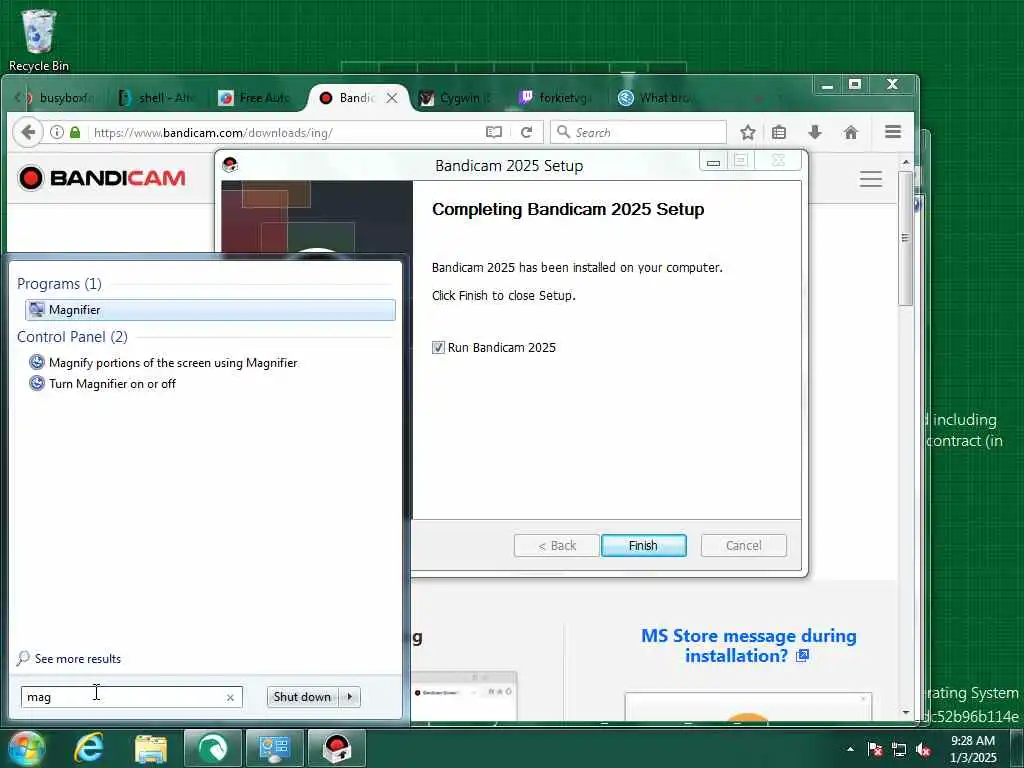Screen dimensions: 1024x768
Task: Show hidden tray icons arrow
Action: 850,749
